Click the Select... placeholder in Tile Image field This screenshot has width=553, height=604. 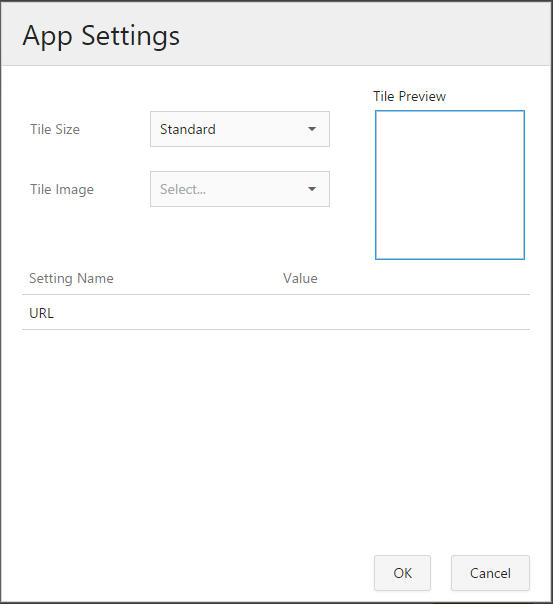183,189
